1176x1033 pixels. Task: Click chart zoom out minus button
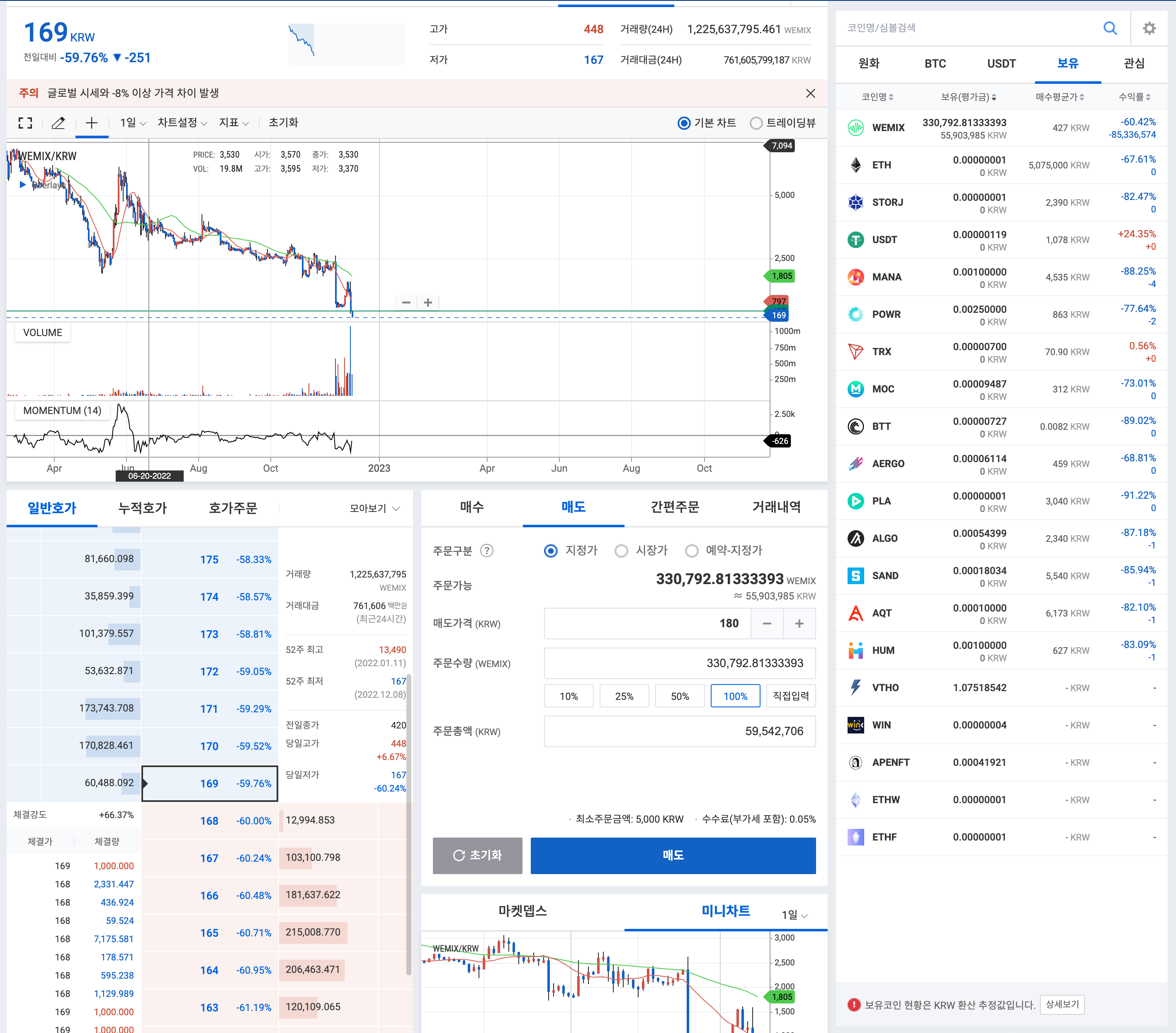pos(406,303)
